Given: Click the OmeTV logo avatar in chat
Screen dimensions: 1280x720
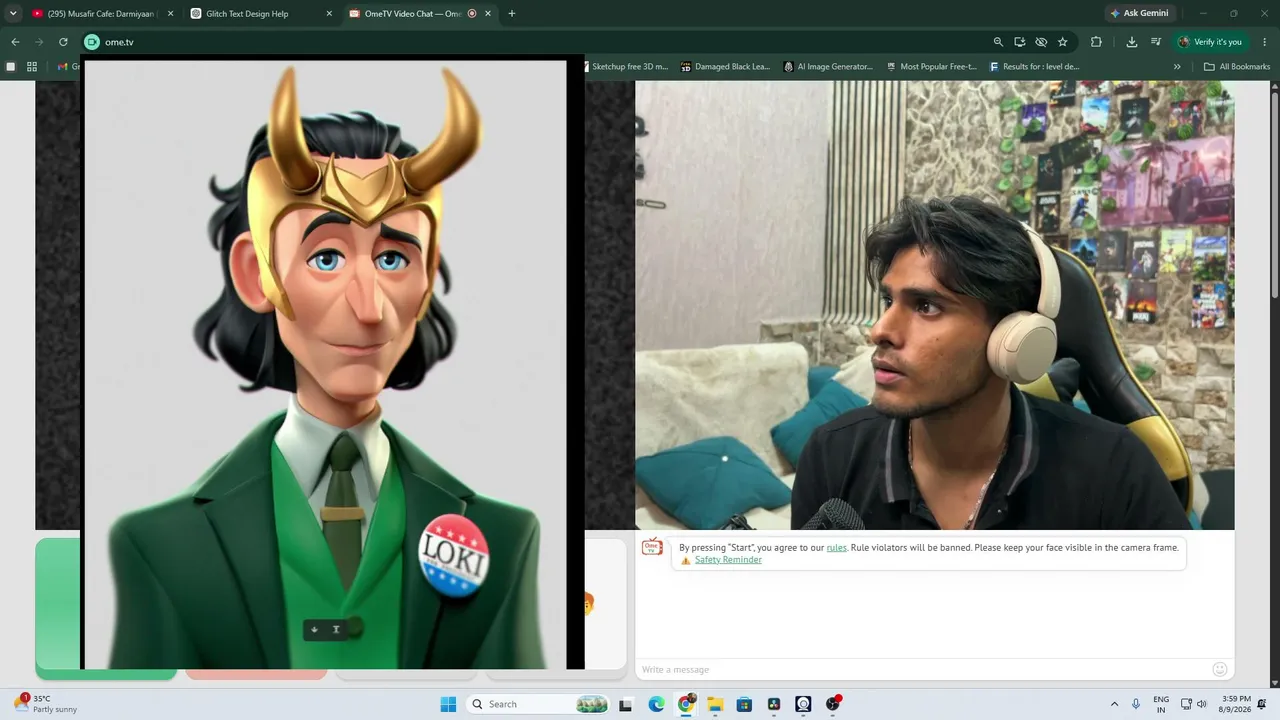Looking at the screenshot, I should click(652, 547).
